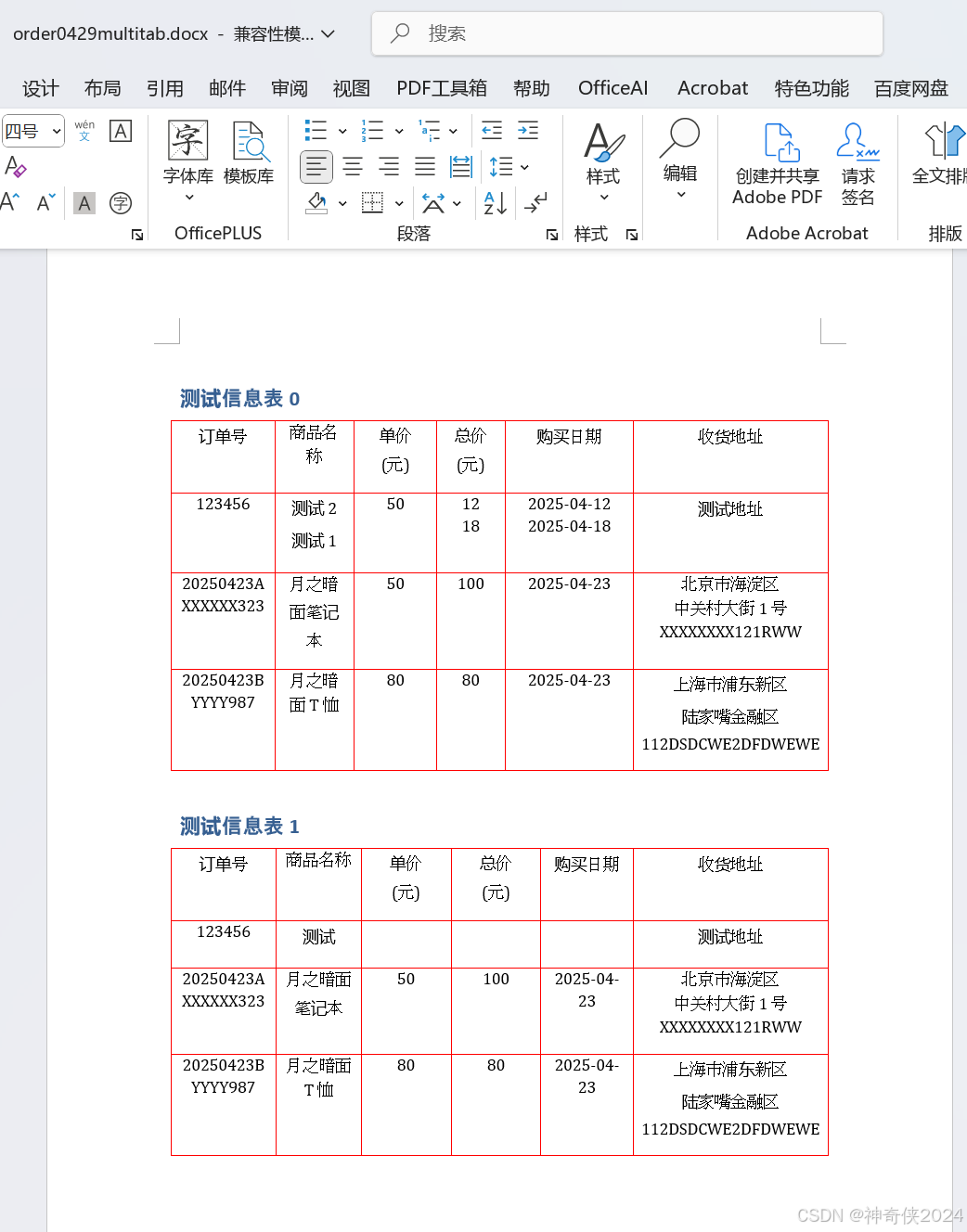Open the 编辑 editing menu
The height and width of the screenshot is (1232, 967).
[x=680, y=160]
